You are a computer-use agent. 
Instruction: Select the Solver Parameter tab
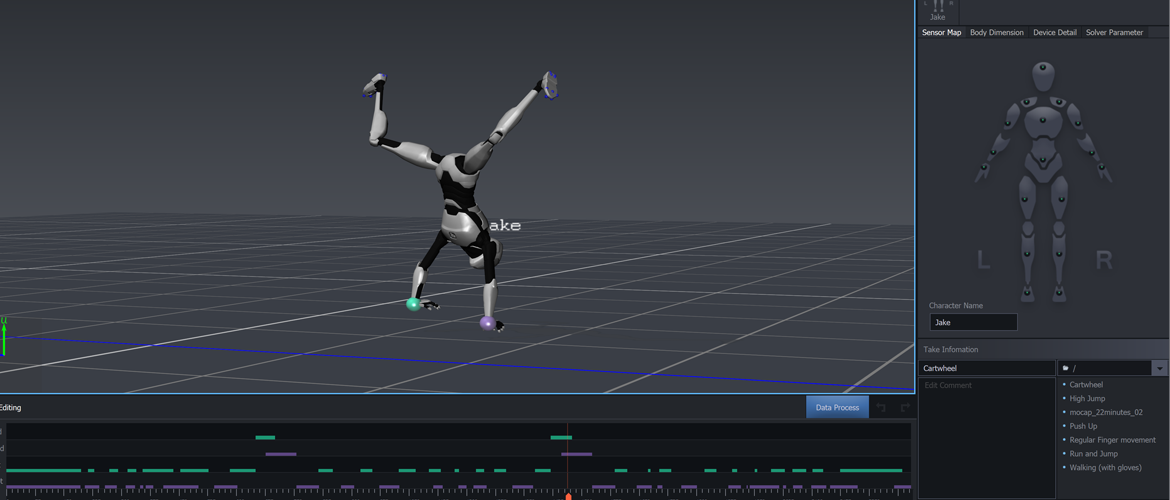tap(1114, 32)
